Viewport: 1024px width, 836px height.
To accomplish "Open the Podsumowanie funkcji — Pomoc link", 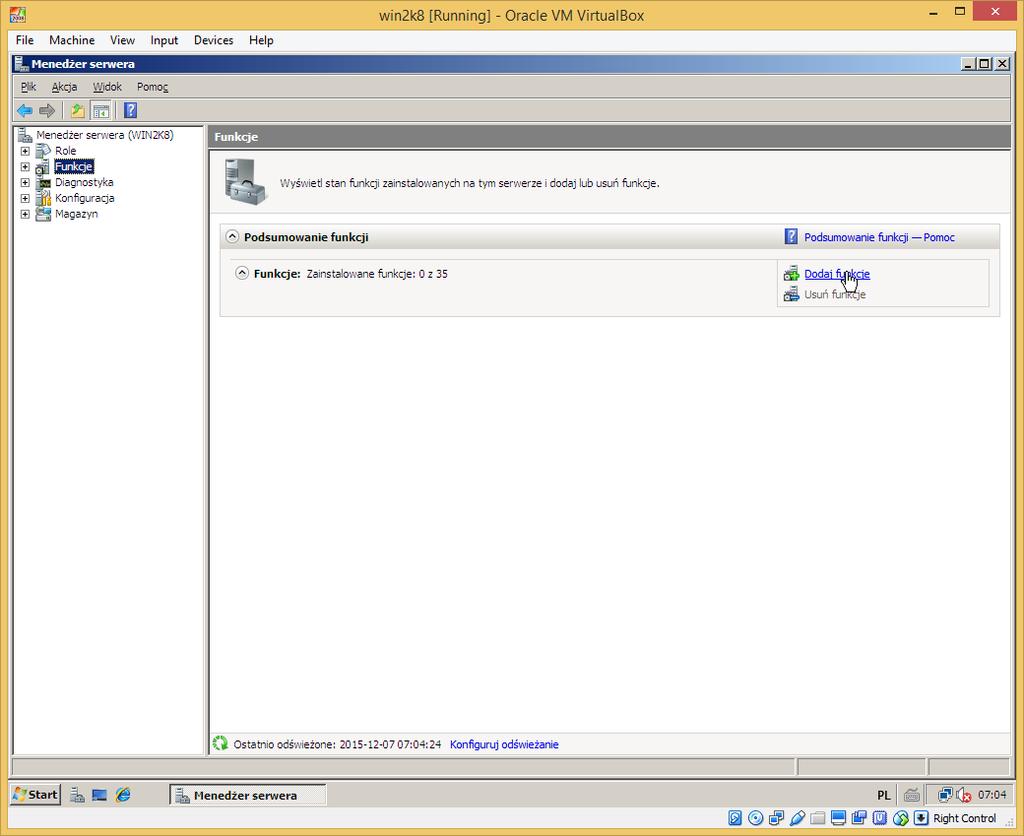I will (x=879, y=237).
